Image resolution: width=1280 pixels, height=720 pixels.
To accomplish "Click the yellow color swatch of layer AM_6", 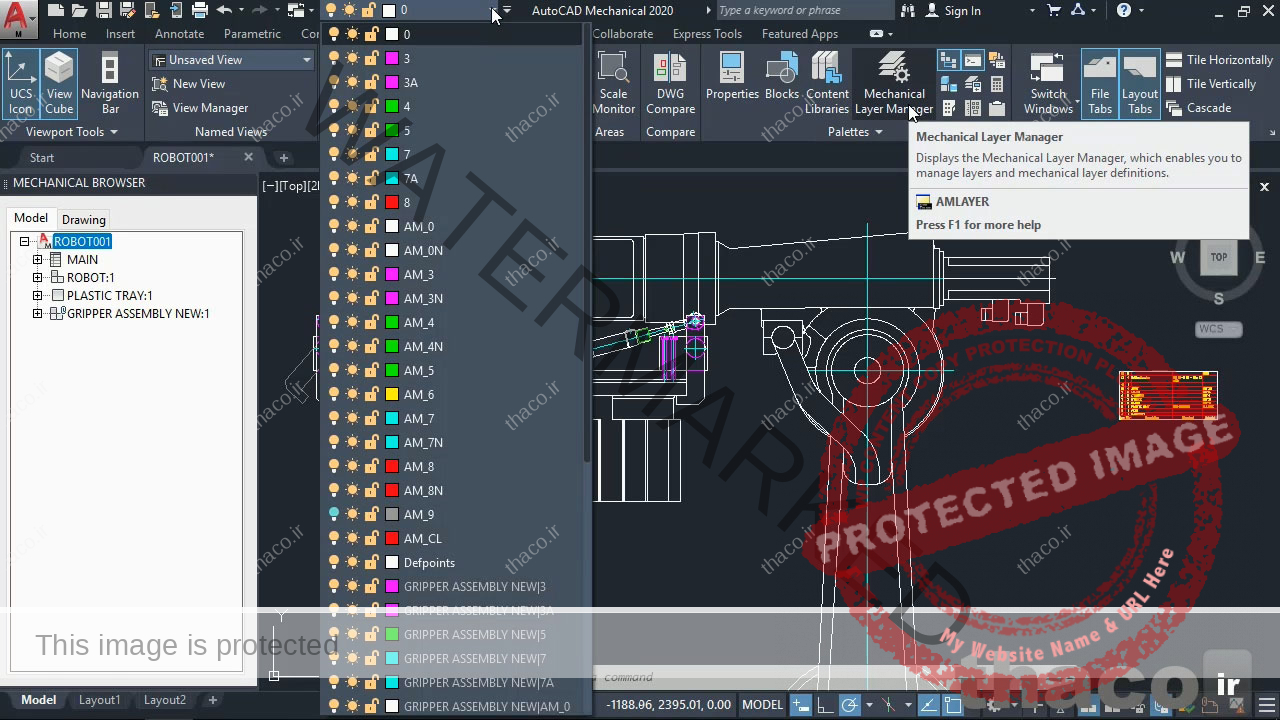I will click(x=392, y=394).
